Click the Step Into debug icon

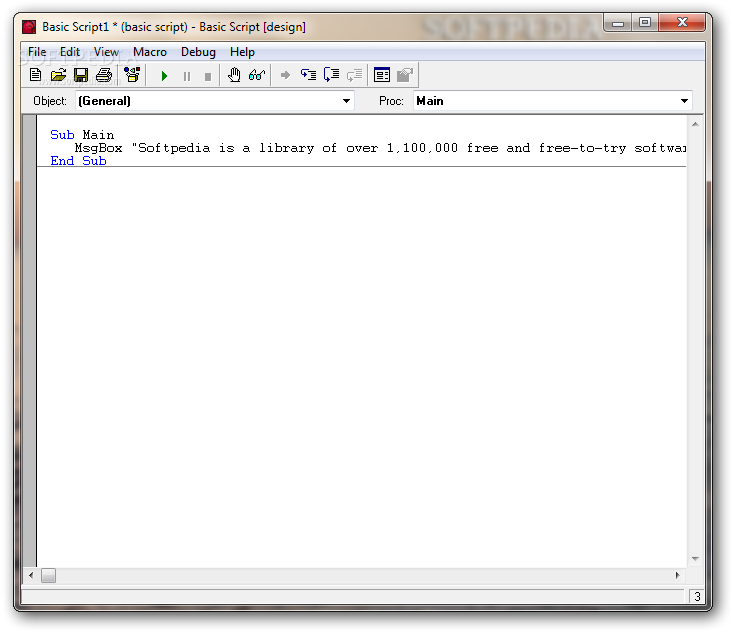[308, 75]
